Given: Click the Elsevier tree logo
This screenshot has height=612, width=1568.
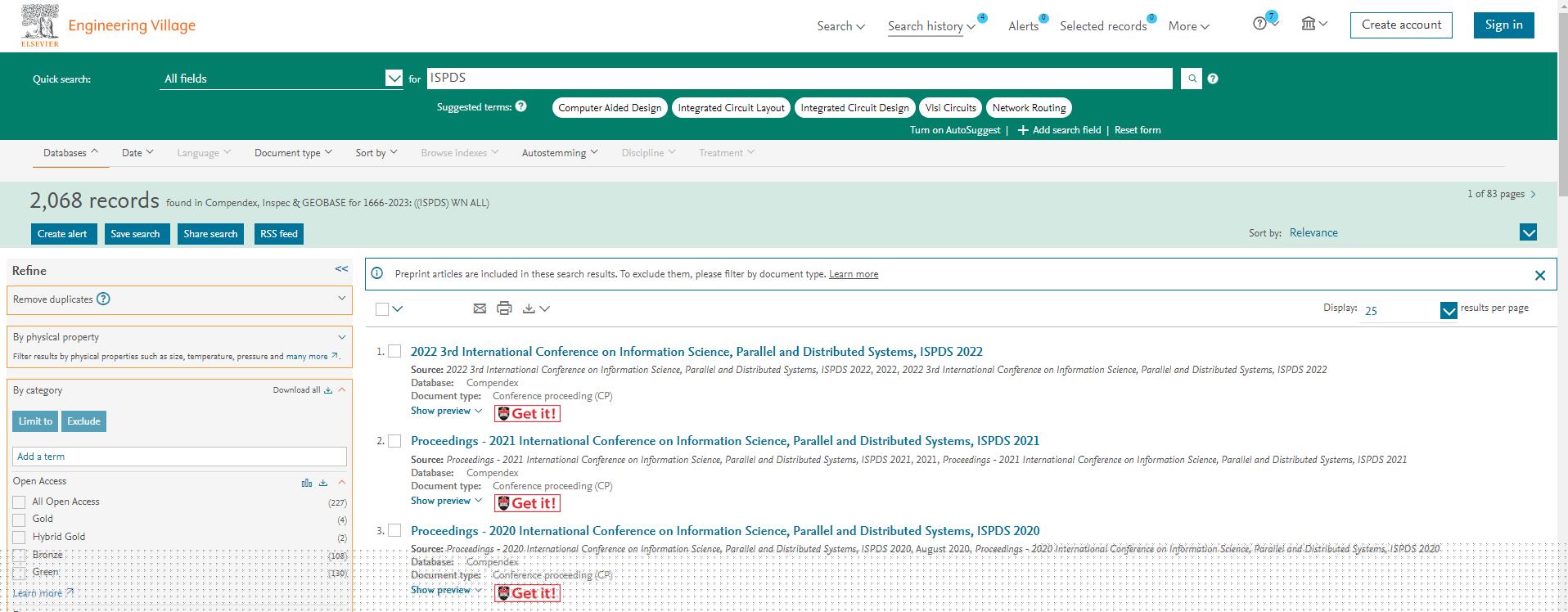Looking at the screenshot, I should pyautogui.click(x=39, y=25).
